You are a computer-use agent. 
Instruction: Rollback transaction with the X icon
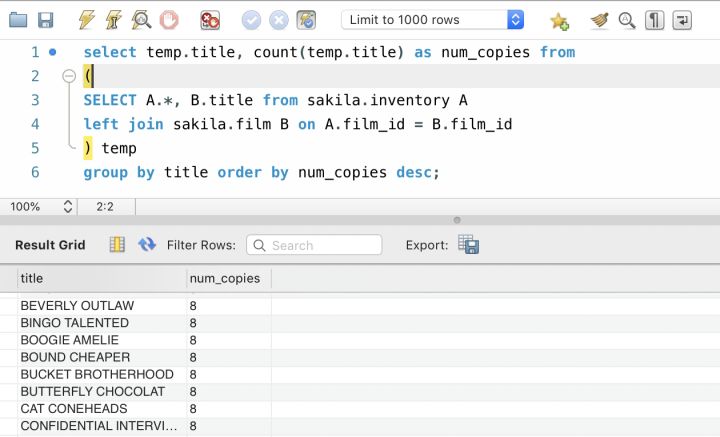point(279,20)
